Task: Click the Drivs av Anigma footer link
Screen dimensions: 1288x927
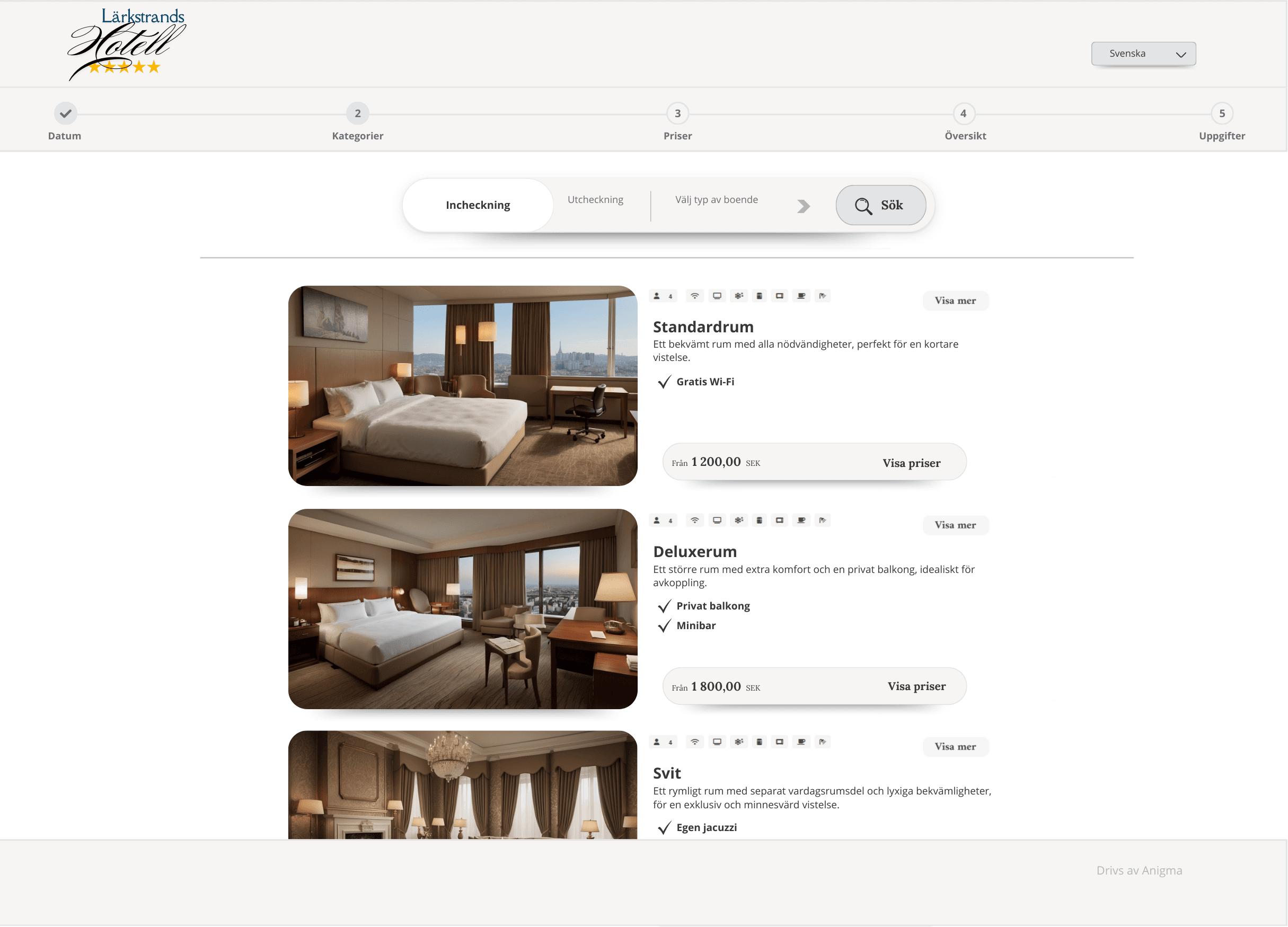Action: (x=1139, y=870)
